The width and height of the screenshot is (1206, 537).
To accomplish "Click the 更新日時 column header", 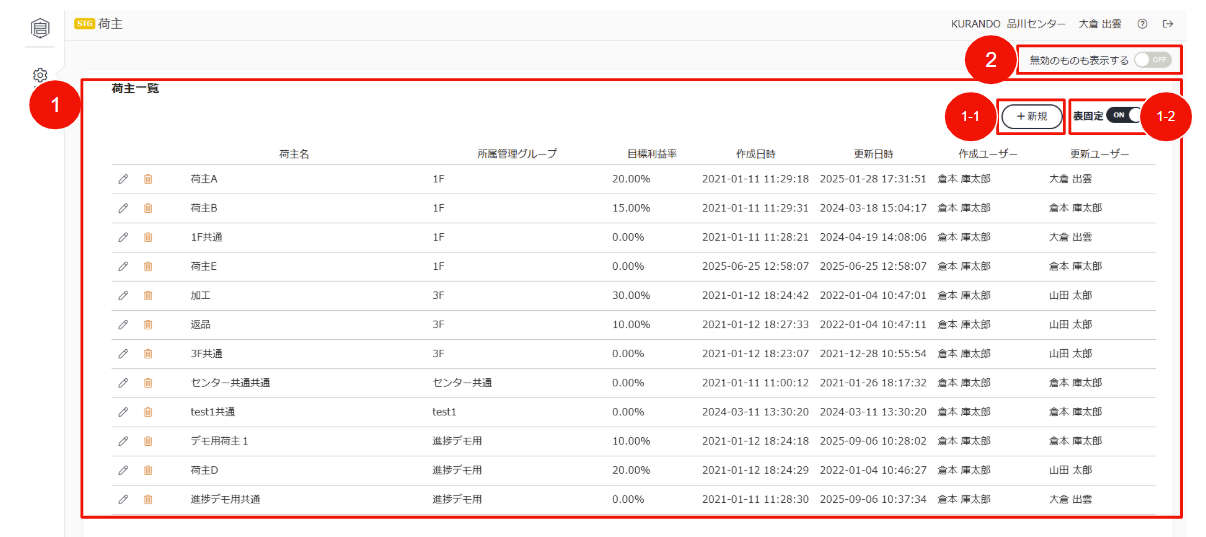I will click(x=873, y=153).
